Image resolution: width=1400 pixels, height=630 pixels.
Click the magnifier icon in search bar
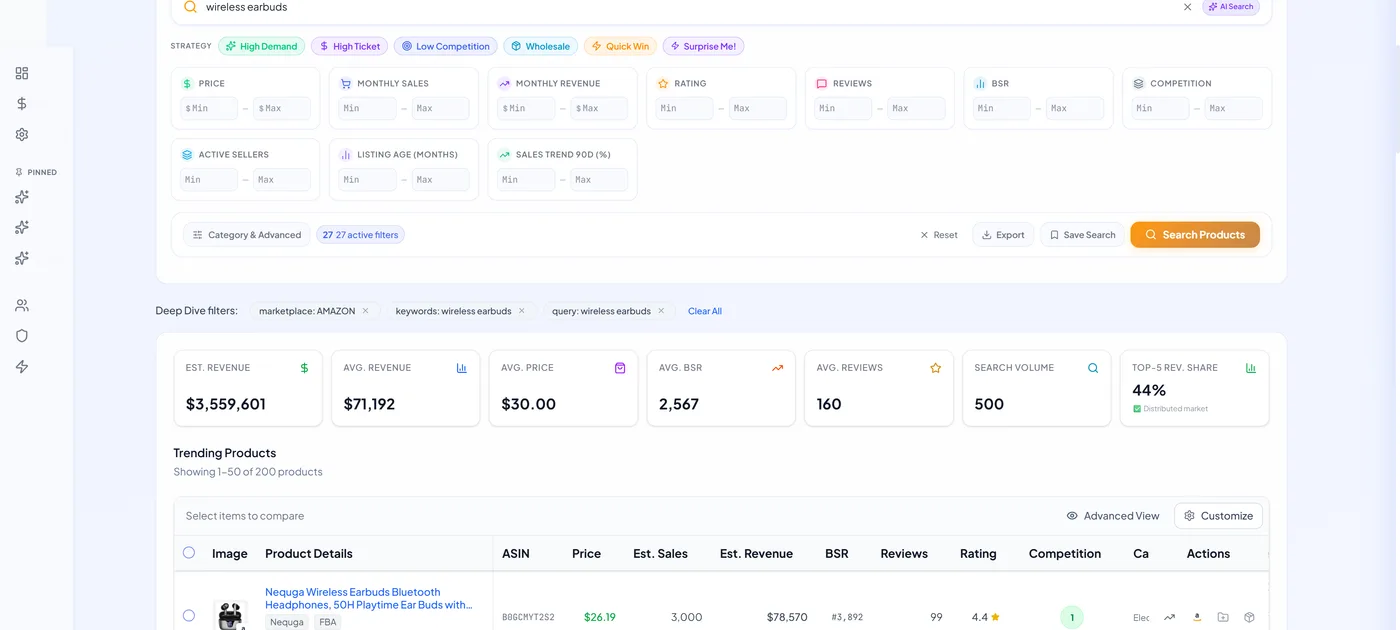click(x=190, y=7)
